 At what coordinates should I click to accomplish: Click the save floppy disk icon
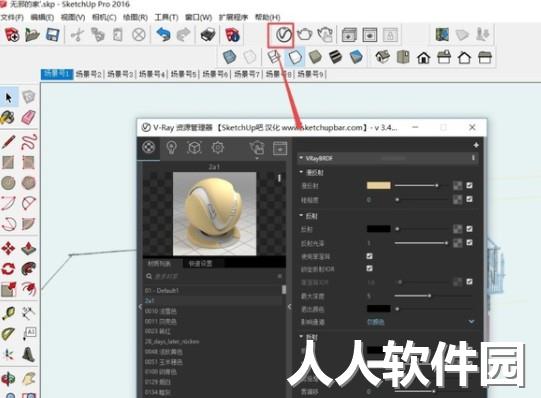tap(53, 35)
